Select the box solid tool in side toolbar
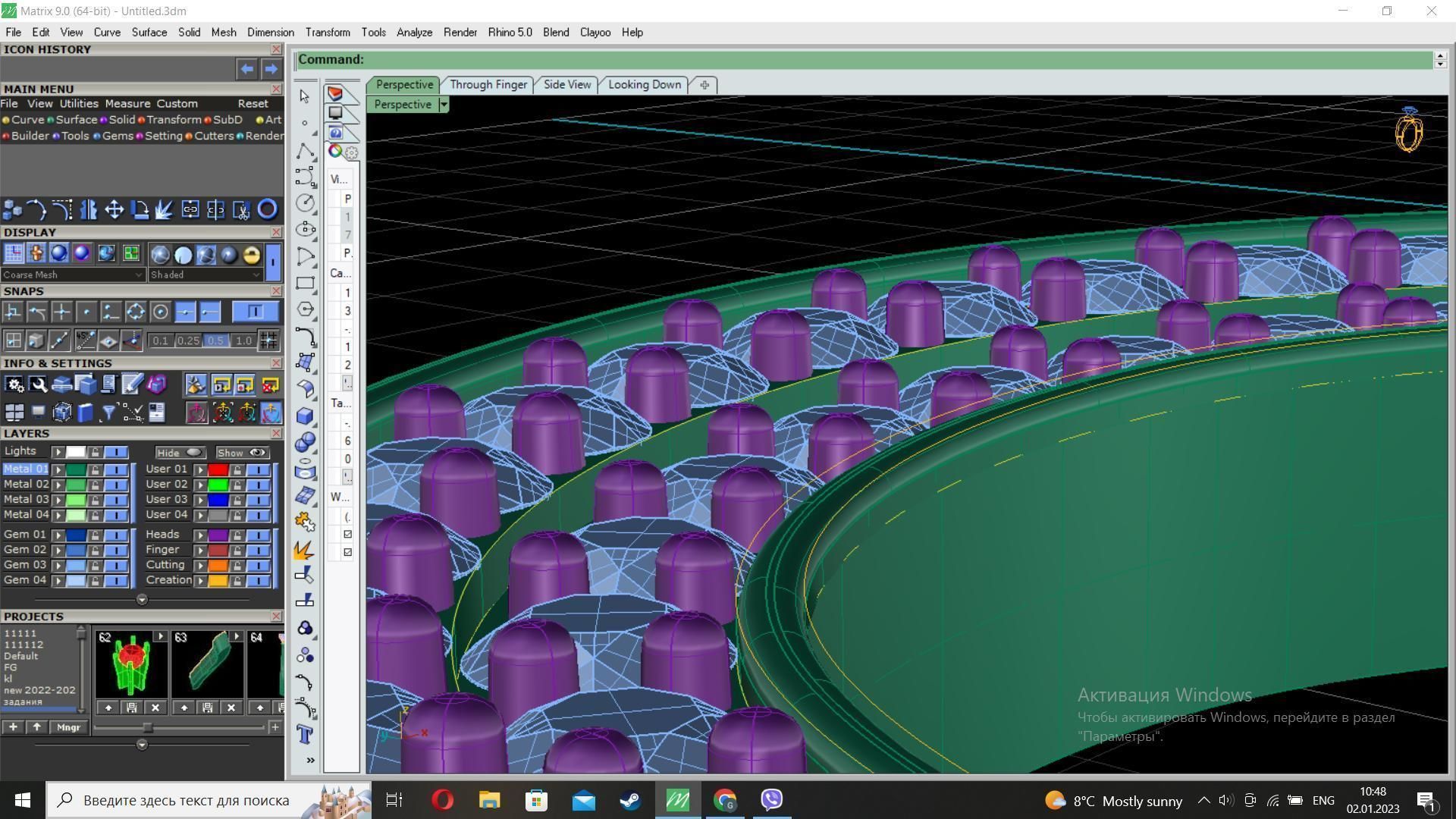 [x=305, y=416]
